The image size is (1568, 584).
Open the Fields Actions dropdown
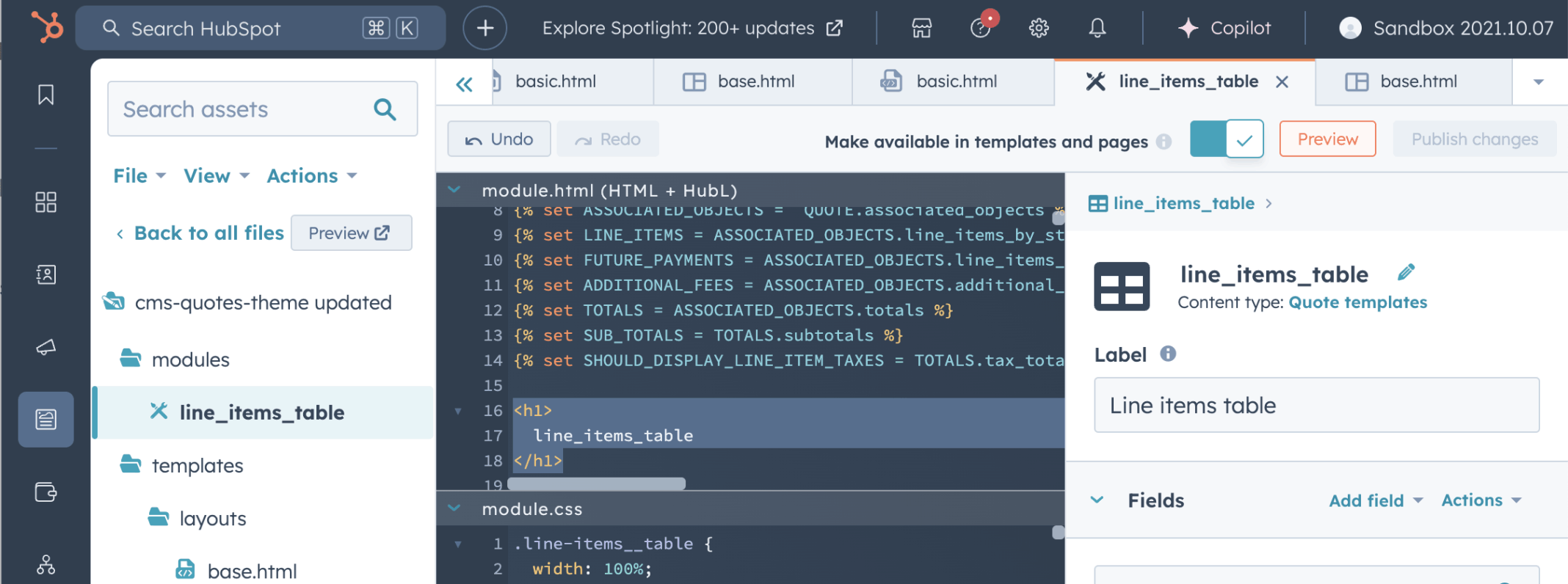point(1481,500)
